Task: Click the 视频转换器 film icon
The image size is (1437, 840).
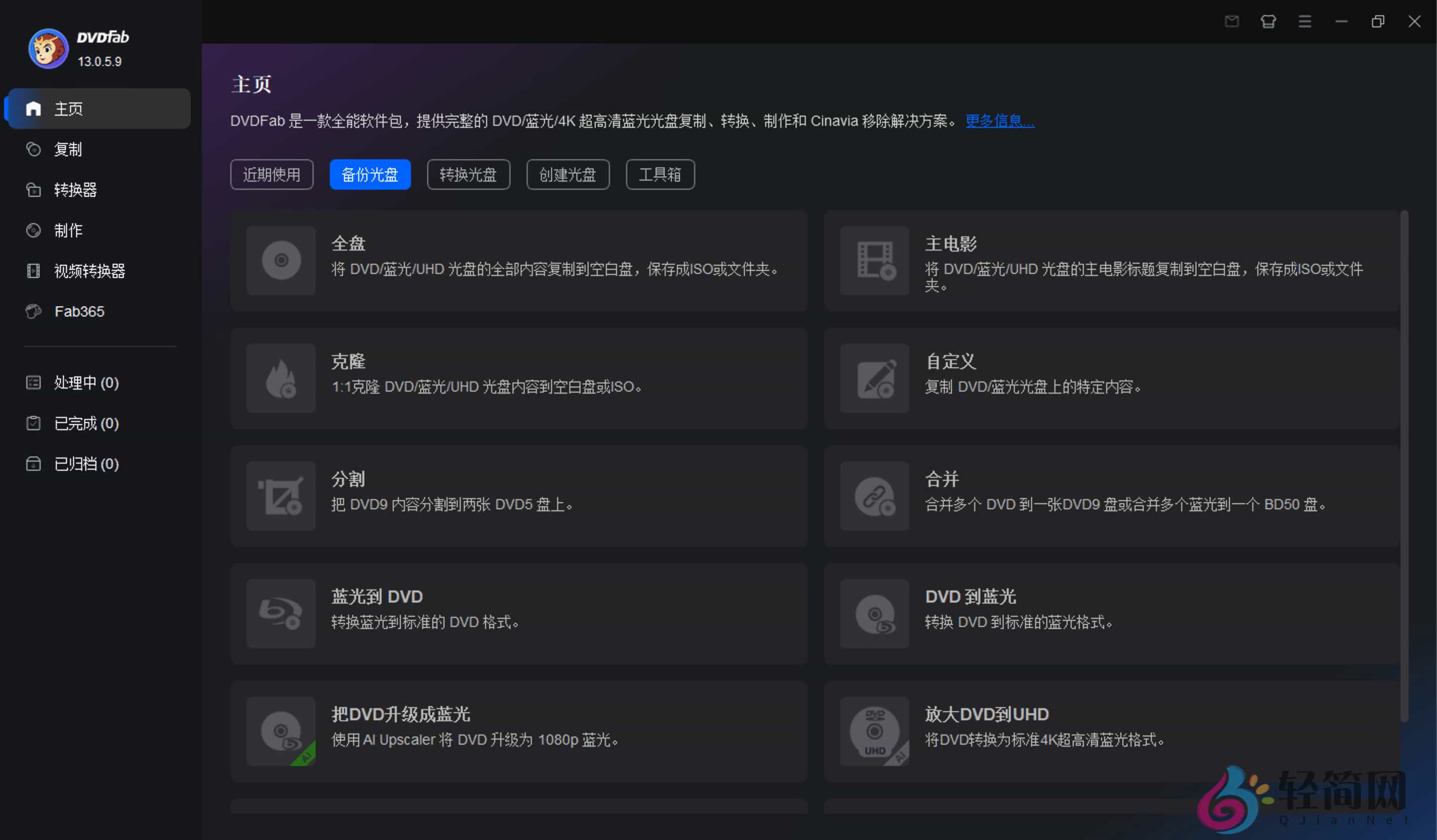Action: tap(33, 271)
